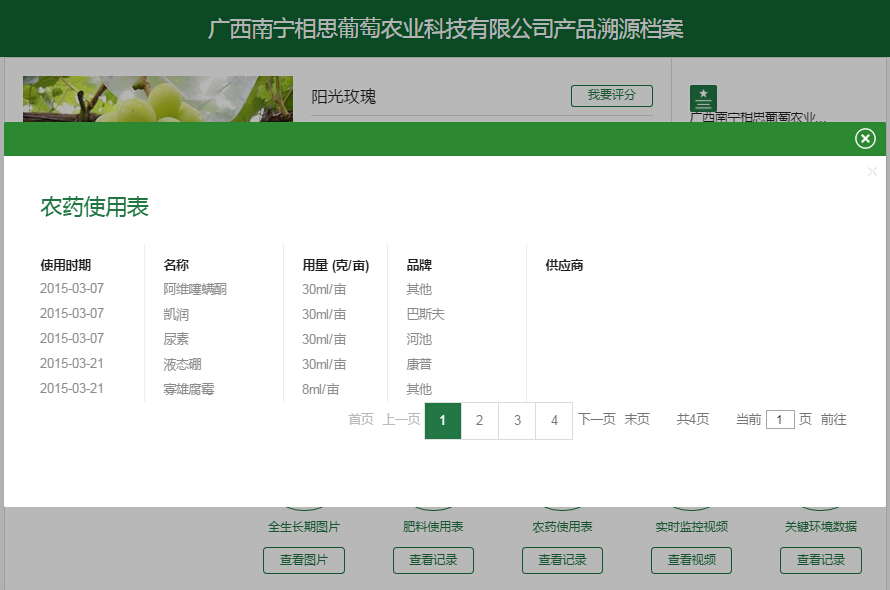Click 上一页 previous page link
This screenshot has height=590, width=890.
coord(401,420)
